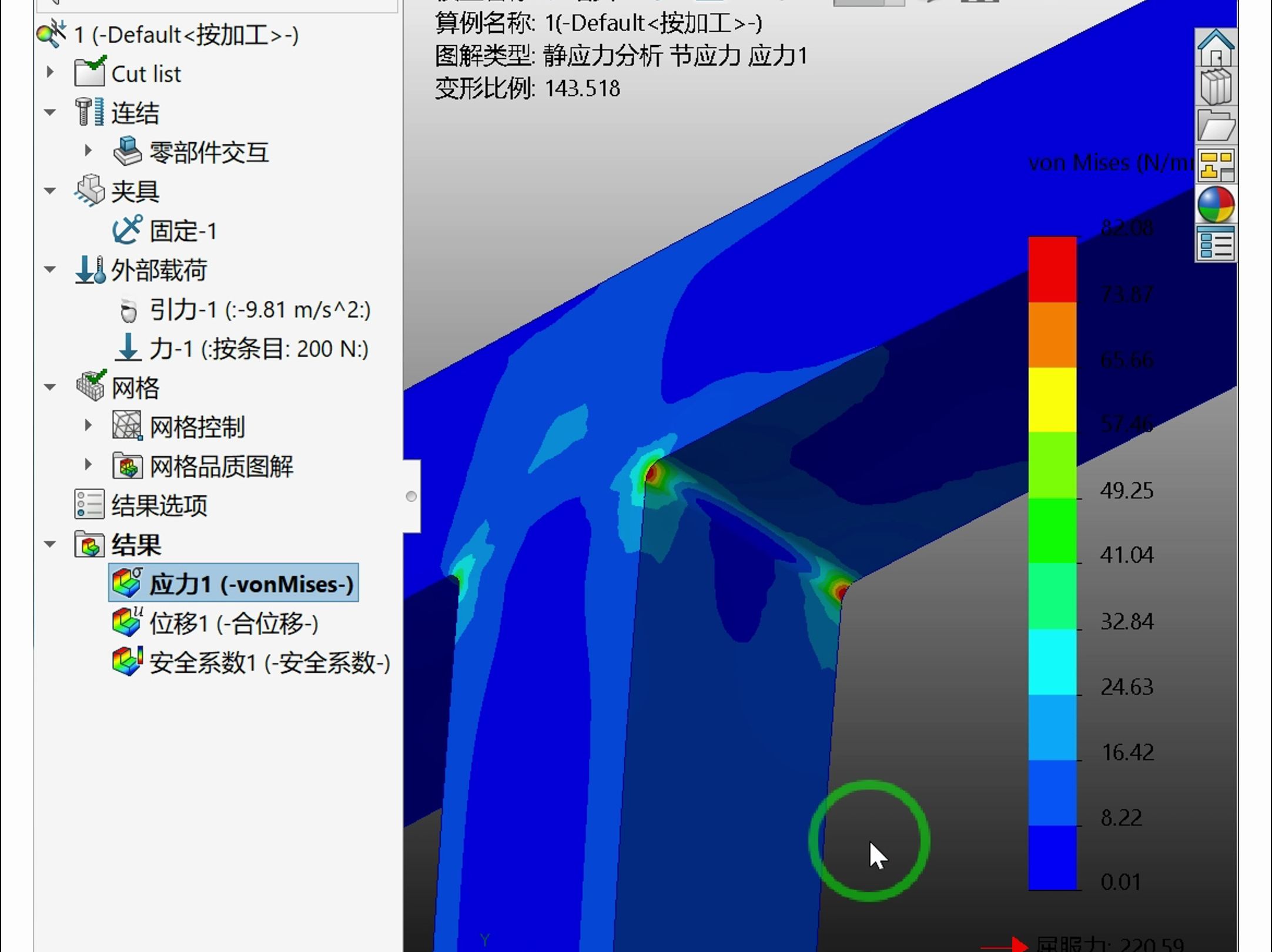This screenshot has height=952, width=1272.
Task: Select the 安全系数1 (-安全系数-) result
Action: 270,662
